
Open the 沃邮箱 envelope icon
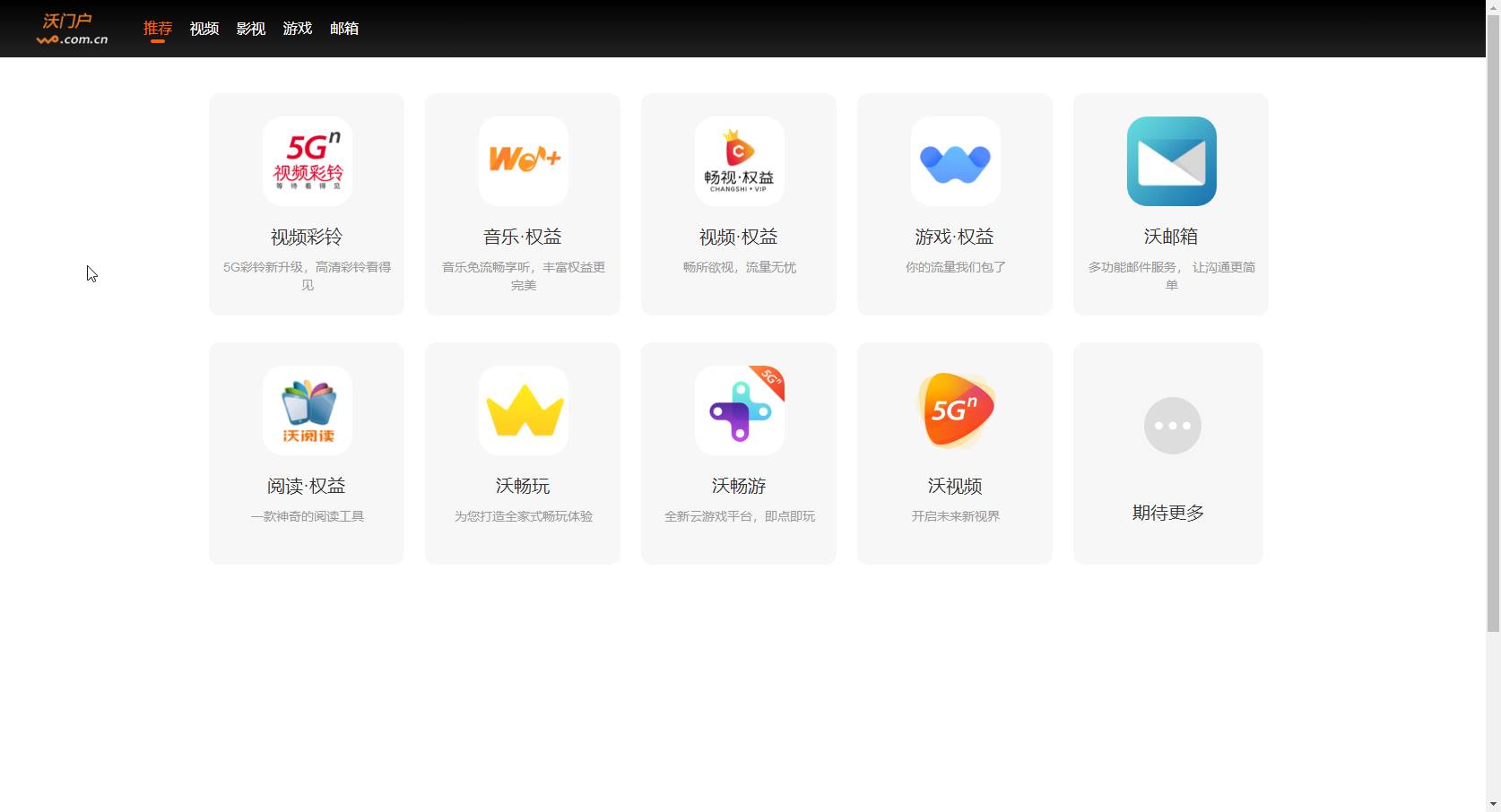1172,161
